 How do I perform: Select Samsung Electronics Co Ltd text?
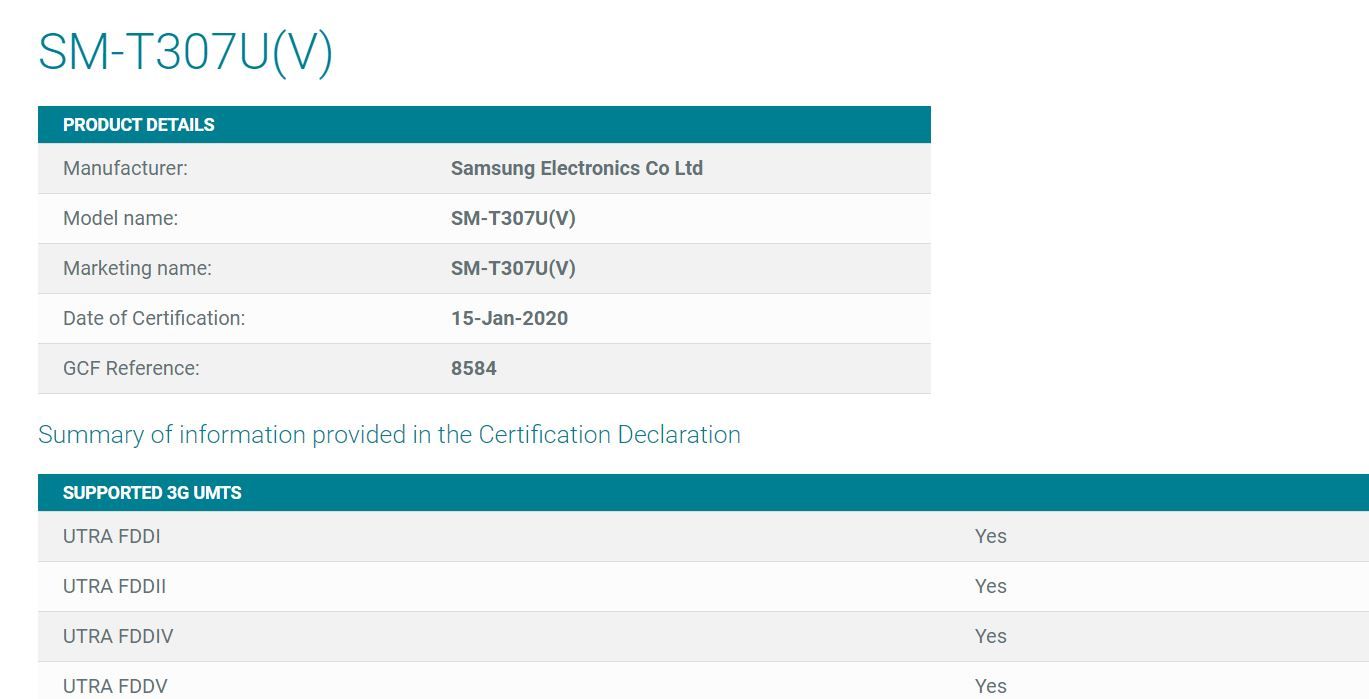(577, 168)
